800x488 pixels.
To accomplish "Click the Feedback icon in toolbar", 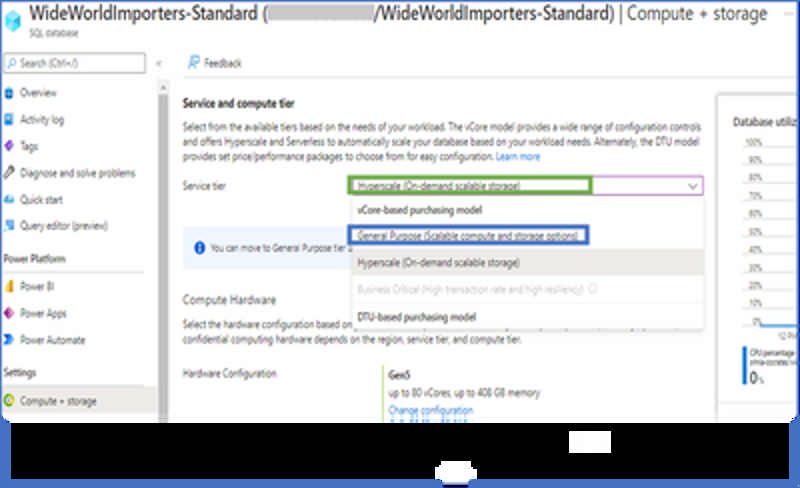I will 194,62.
